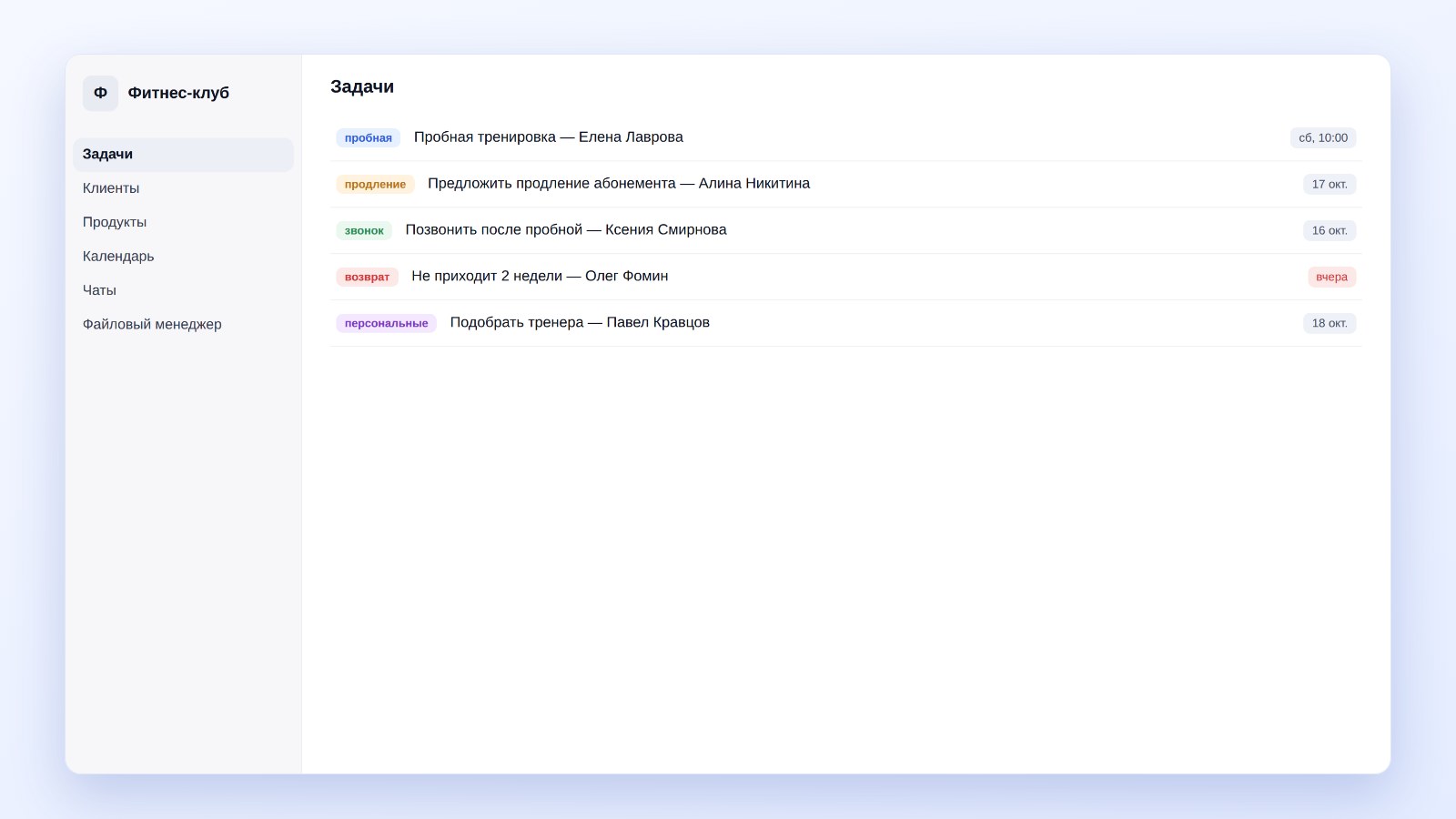The image size is (1456, 819).
Task: Click the звонок tag
Action: 364,231
